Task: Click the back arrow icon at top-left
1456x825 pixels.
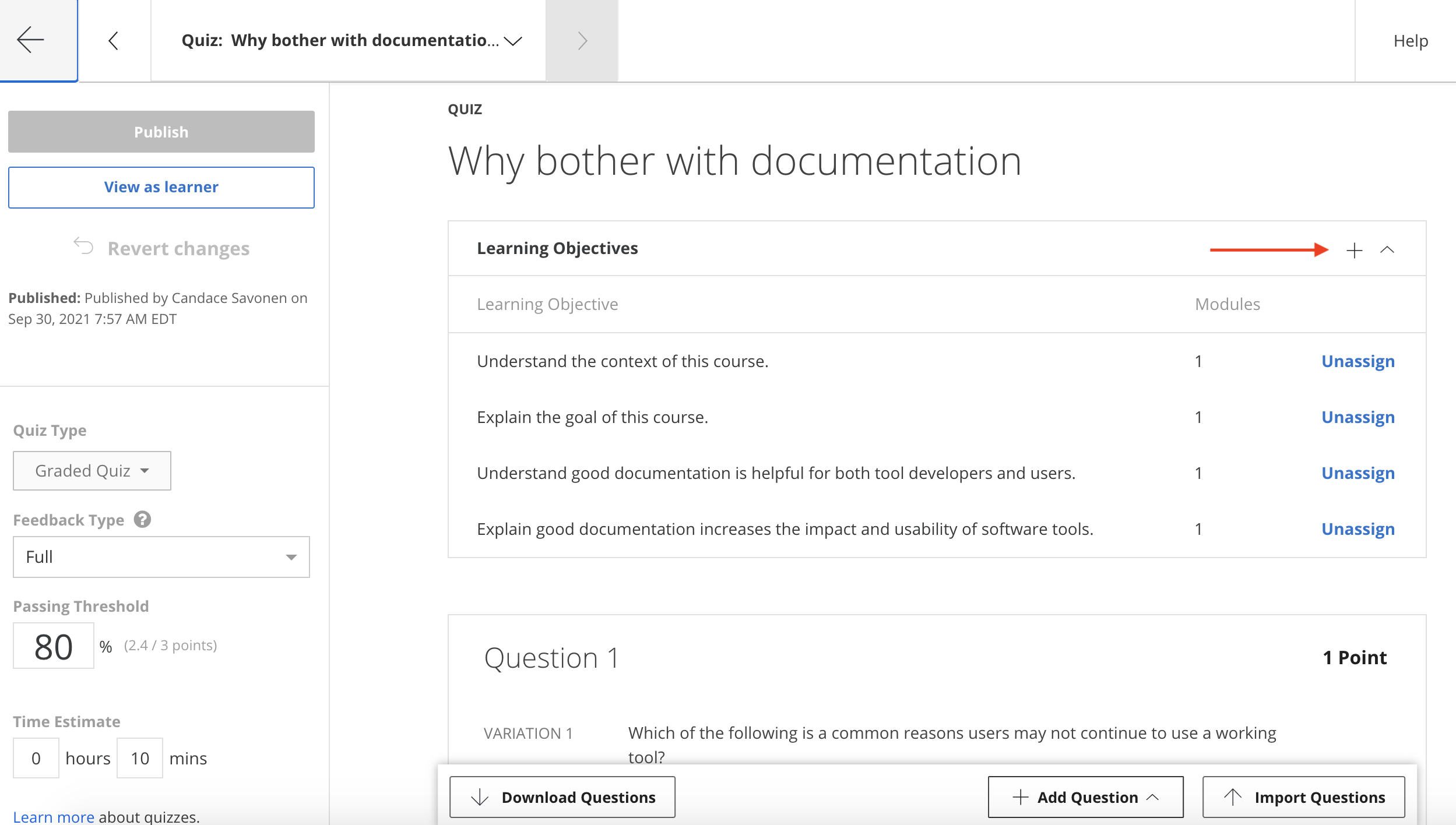Action: click(30, 40)
